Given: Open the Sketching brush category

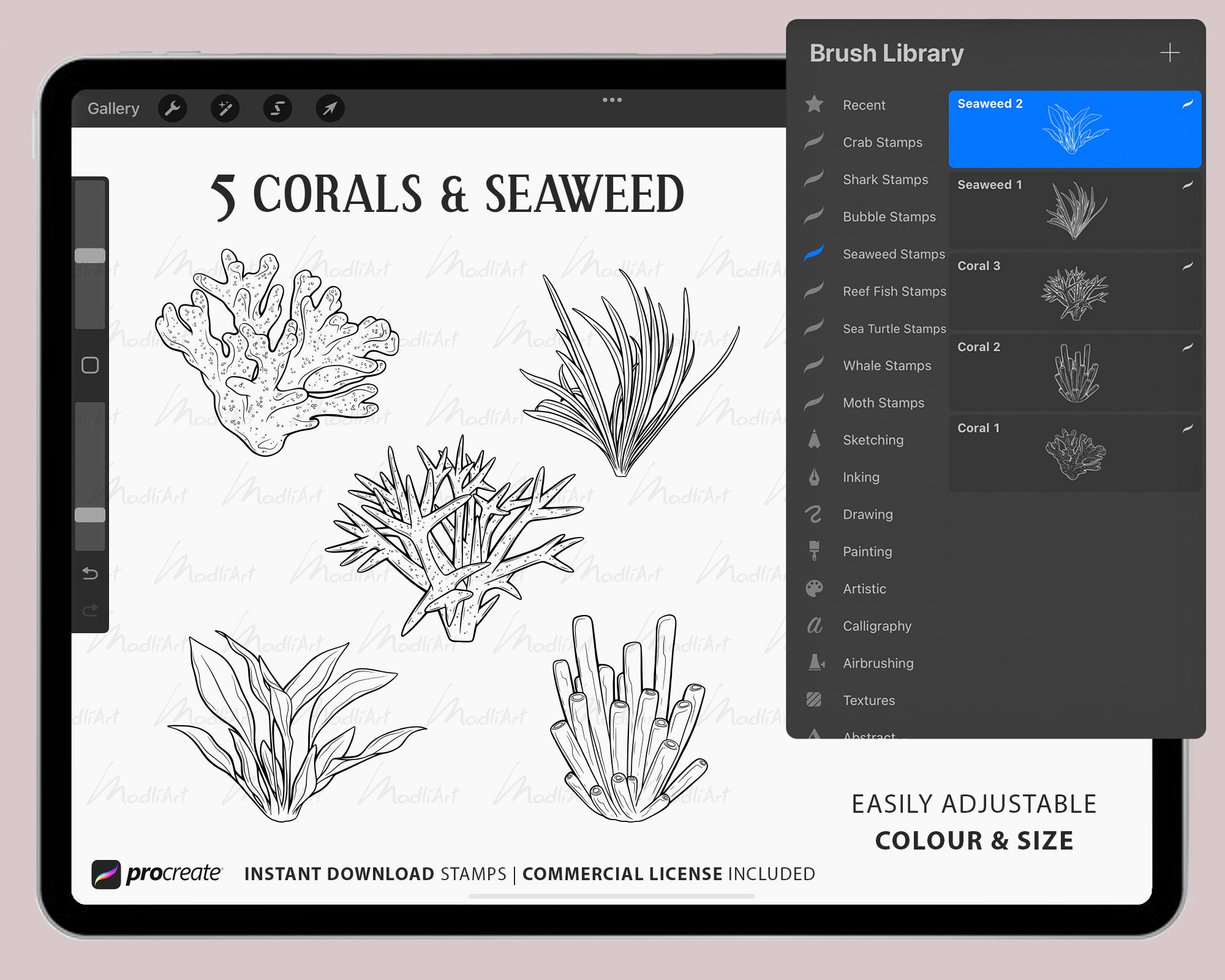Looking at the screenshot, I should click(873, 440).
